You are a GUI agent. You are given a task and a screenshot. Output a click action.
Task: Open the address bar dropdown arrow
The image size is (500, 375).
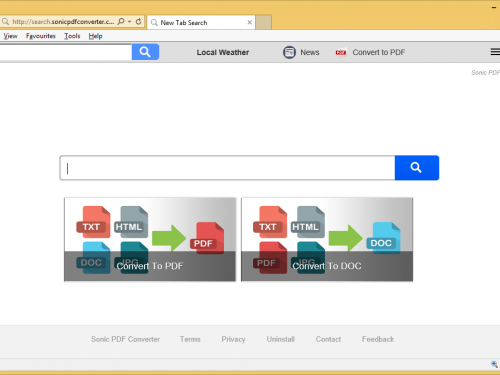130,22
